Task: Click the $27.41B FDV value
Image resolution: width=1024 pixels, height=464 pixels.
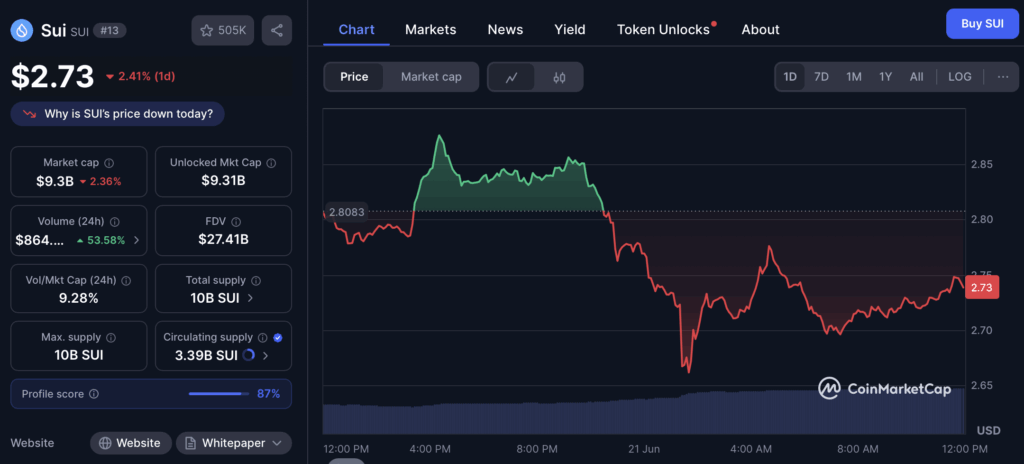Action: tap(223, 239)
